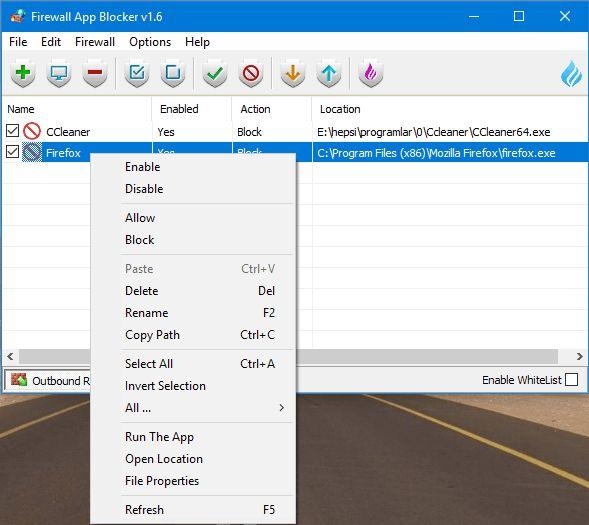Click the blue up arrow Move Up icon
The height and width of the screenshot is (525, 589).
click(329, 73)
